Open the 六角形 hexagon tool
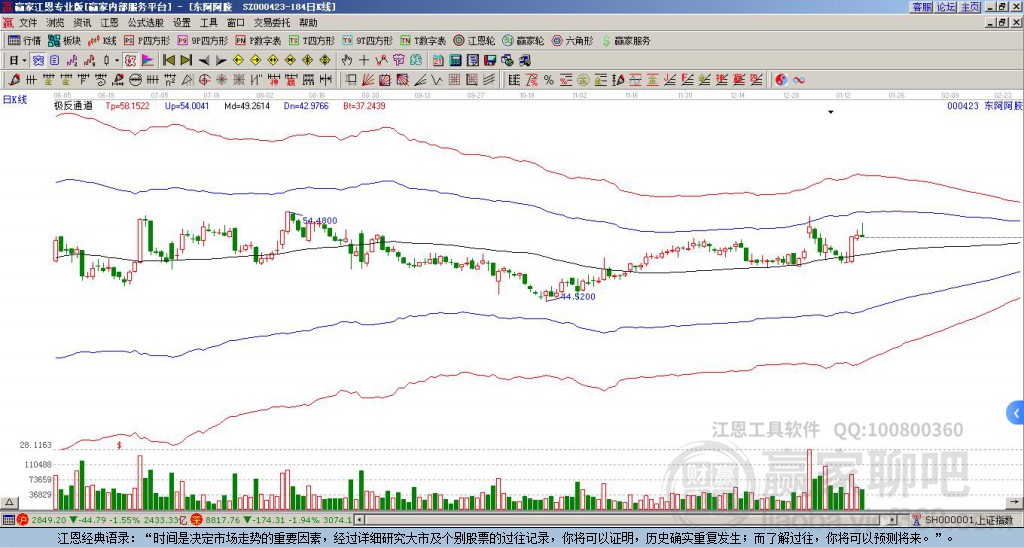 coord(573,40)
